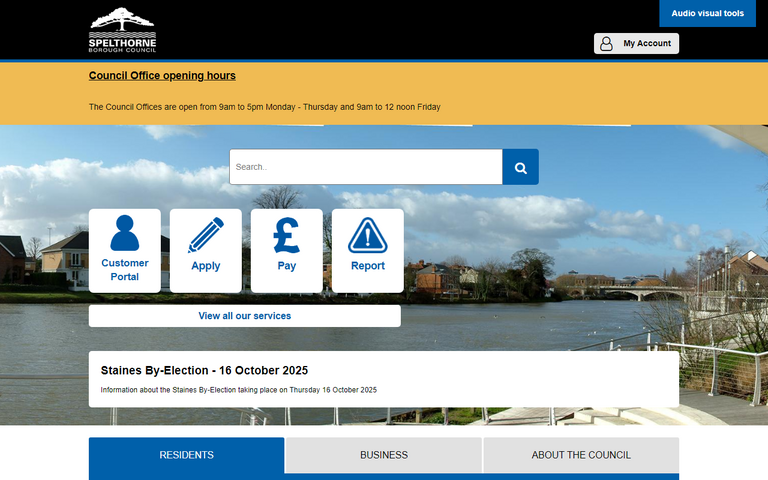Switch to the Residents tab

(x=186, y=455)
